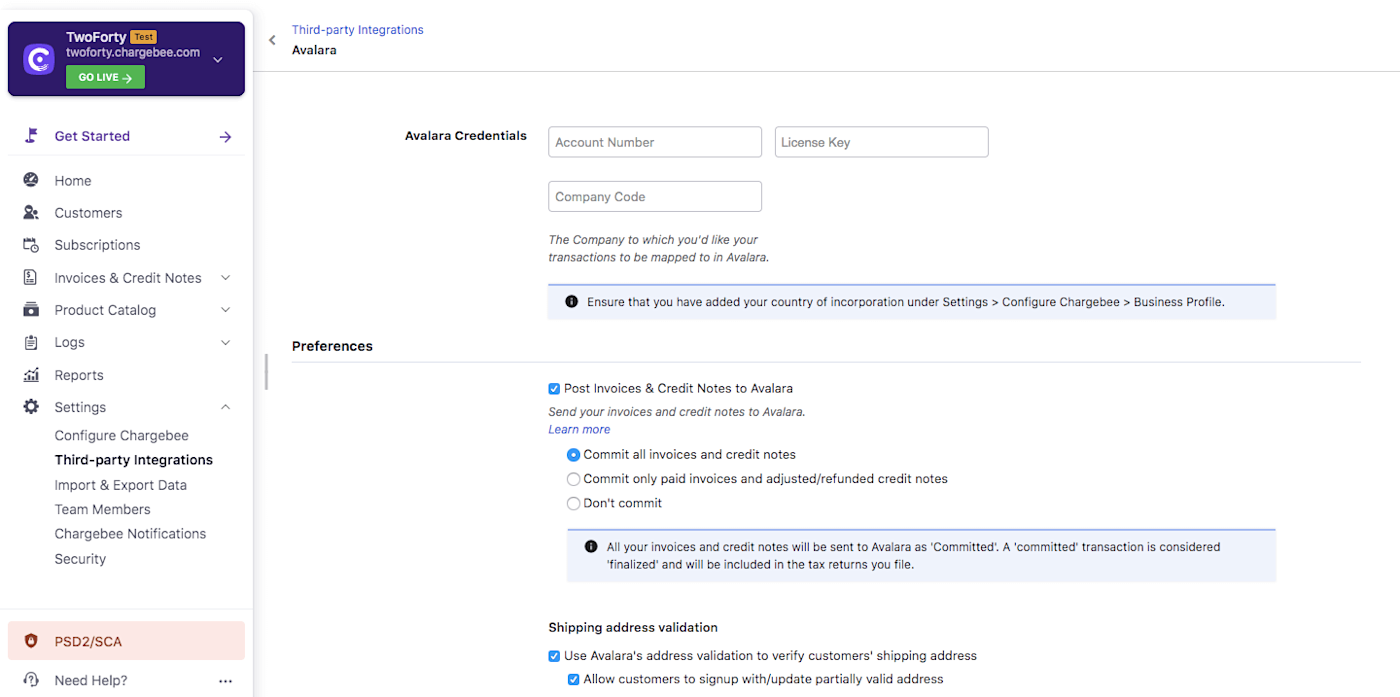This screenshot has width=1400, height=697.
Task: Click the back chevron next to Avalara
Action: (x=272, y=40)
